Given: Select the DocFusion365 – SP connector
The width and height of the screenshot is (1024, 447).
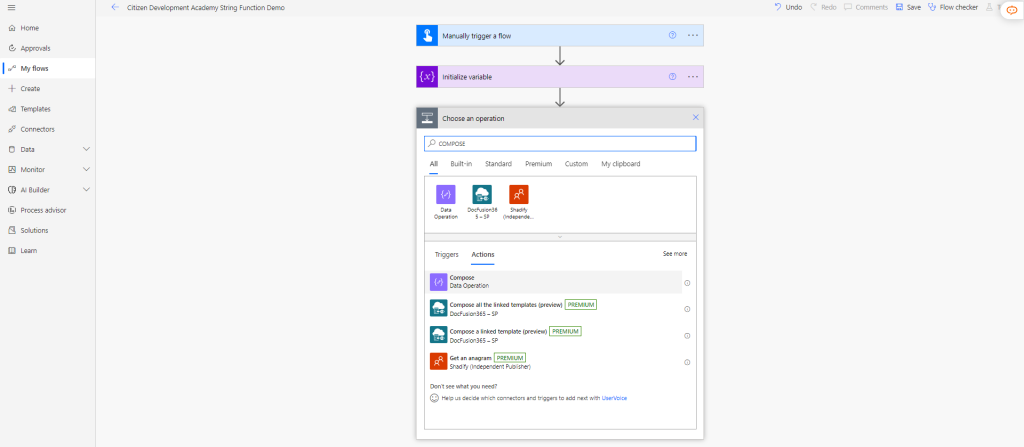Looking at the screenshot, I should [x=482, y=201].
